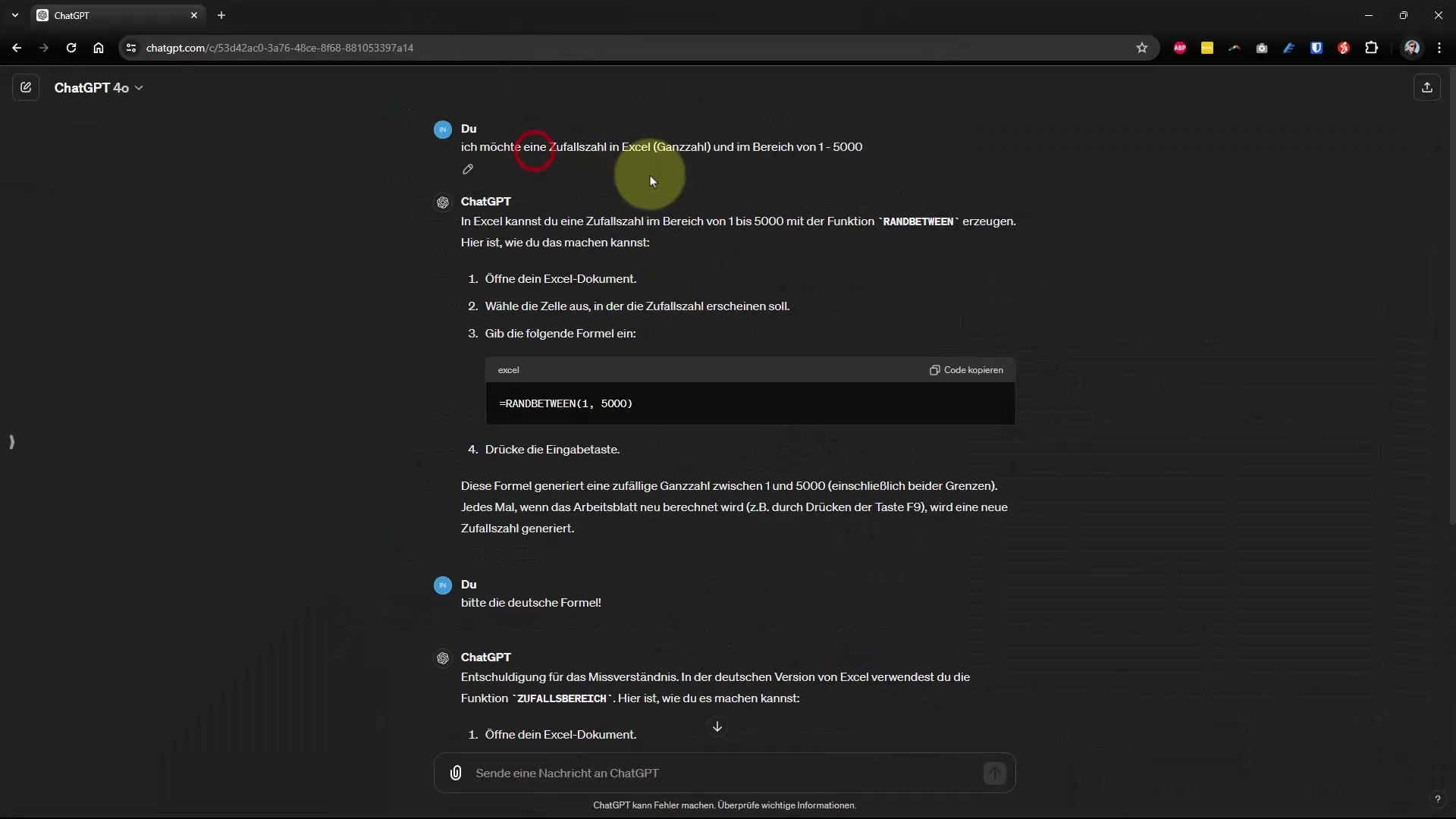Copy code using the 'Code kopieren' button
Image resolution: width=1456 pixels, height=819 pixels.
pyautogui.click(x=966, y=370)
